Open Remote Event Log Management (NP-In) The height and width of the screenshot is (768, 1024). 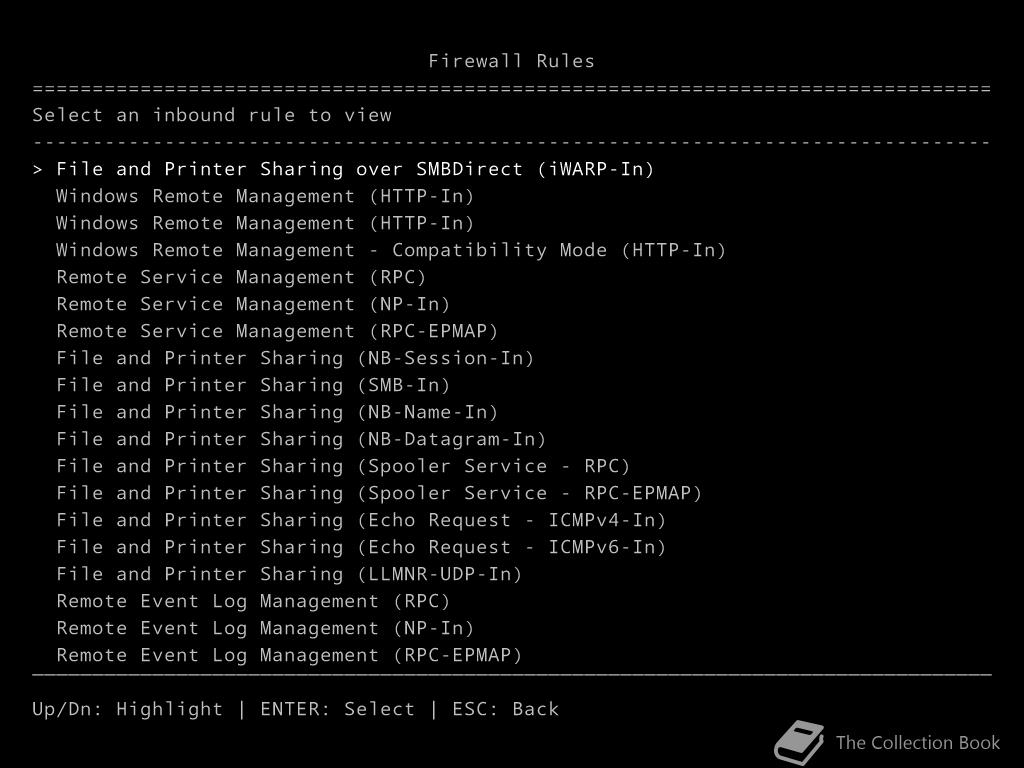265,628
